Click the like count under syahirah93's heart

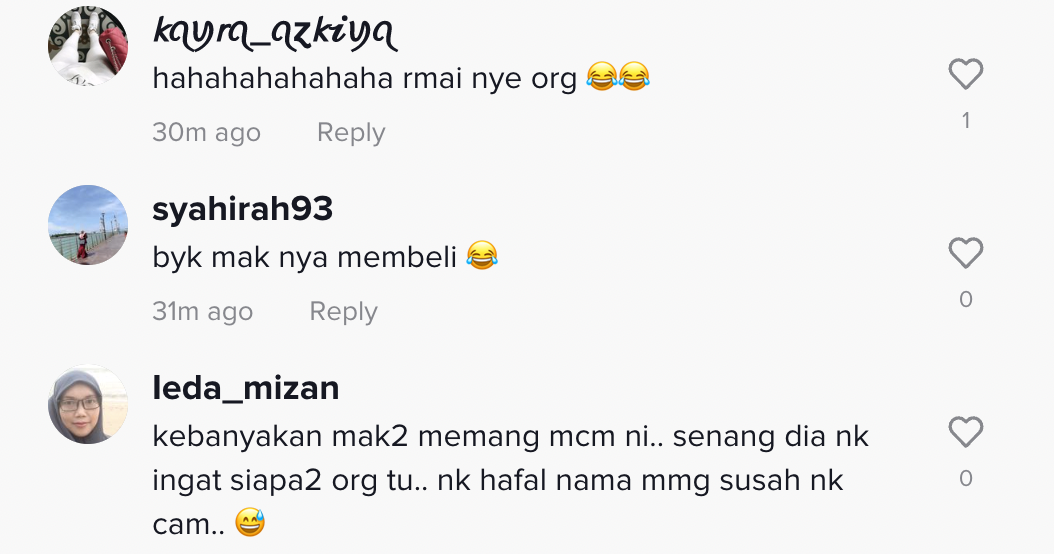[965, 300]
